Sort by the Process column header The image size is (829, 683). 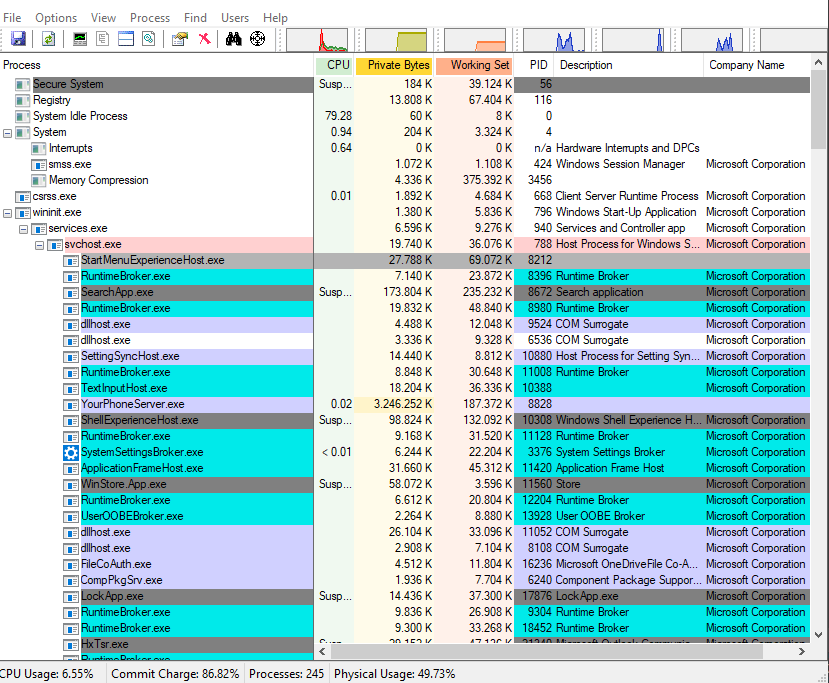156,65
